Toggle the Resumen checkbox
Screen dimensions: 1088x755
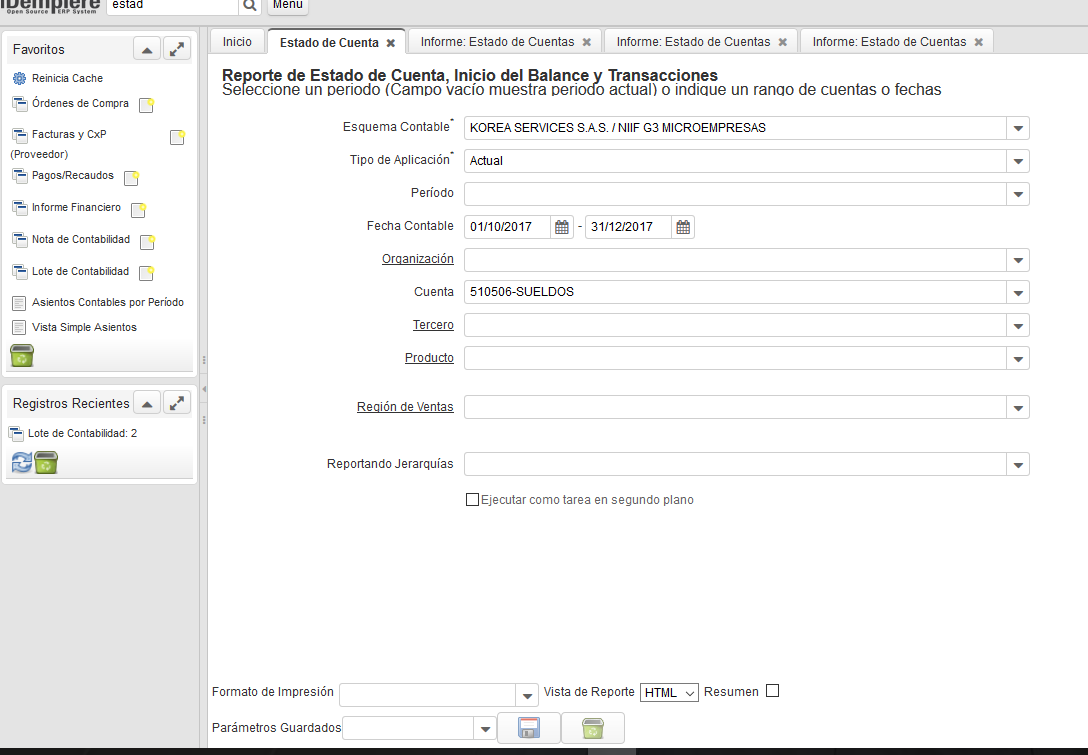772,691
